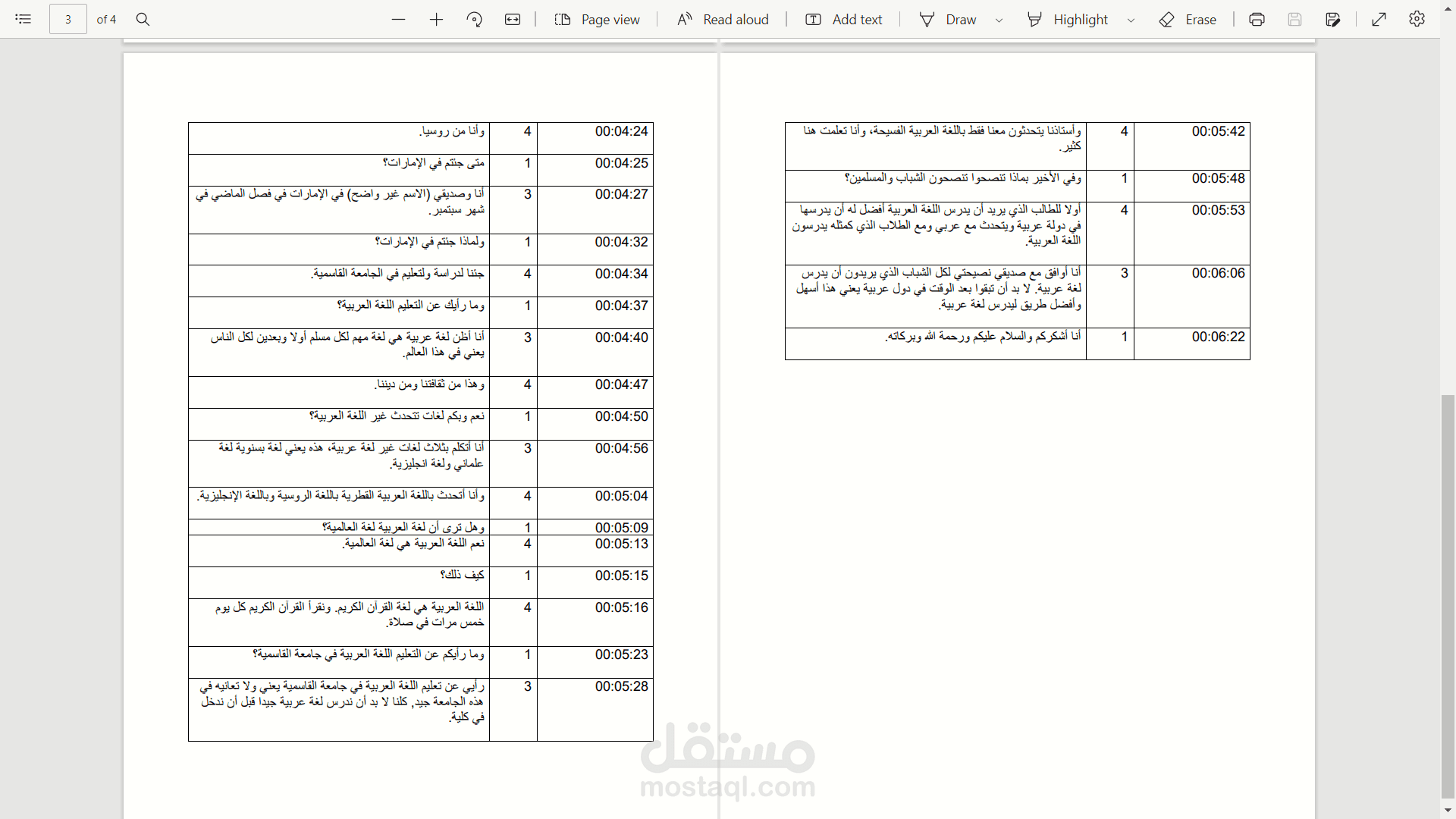Image resolution: width=1456 pixels, height=819 pixels.
Task: Expand the Highlight color dropdown arrow
Action: (1131, 20)
